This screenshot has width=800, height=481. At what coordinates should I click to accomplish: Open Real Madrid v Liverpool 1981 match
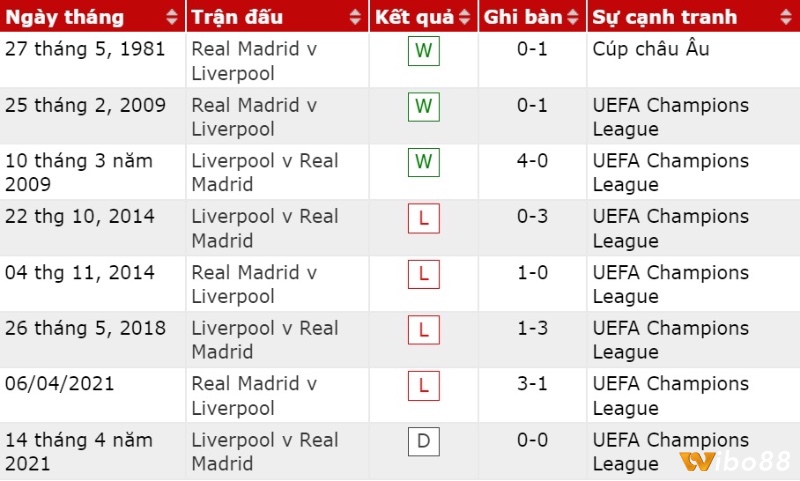coord(254,61)
